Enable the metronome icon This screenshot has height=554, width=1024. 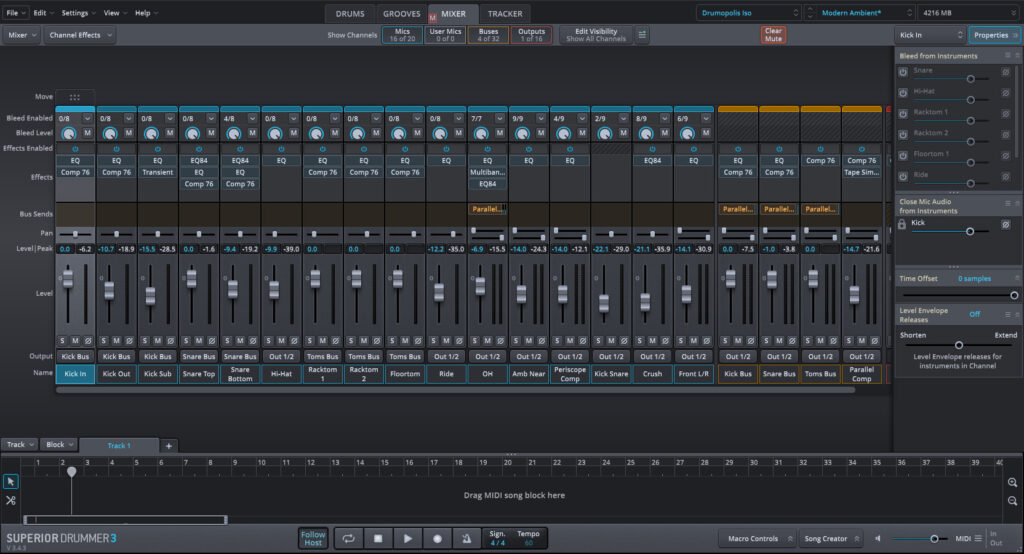(x=467, y=538)
